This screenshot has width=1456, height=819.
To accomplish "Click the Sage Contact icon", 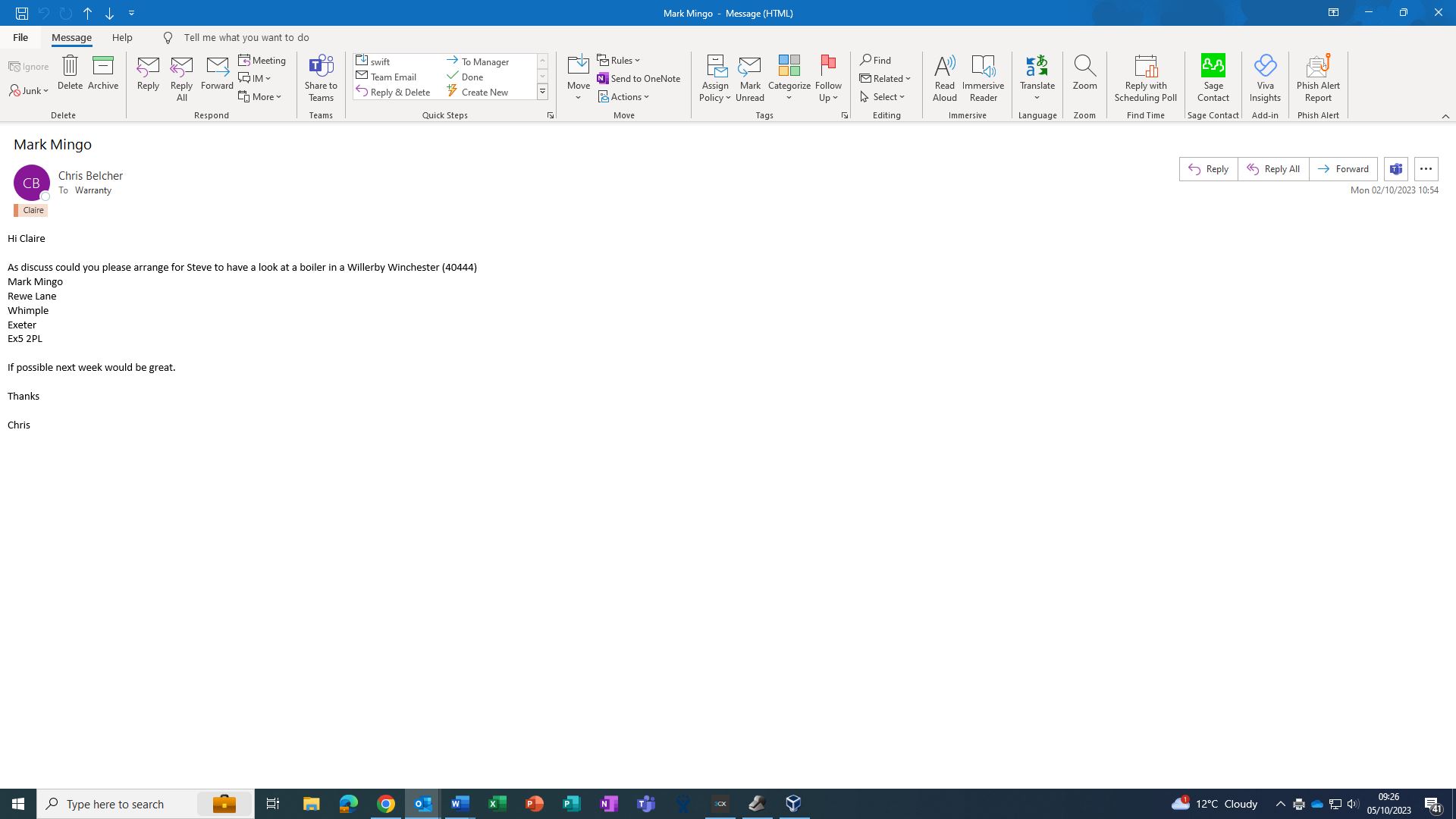I will pos(1213,67).
